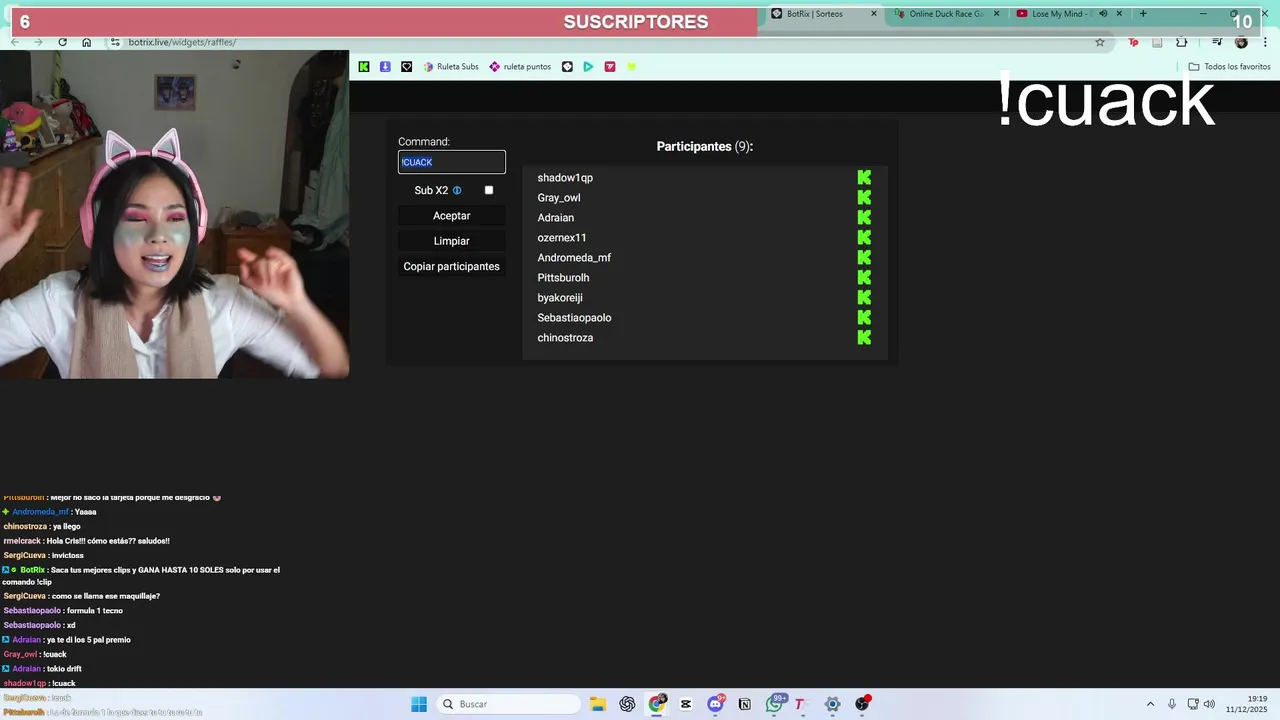Viewport: 1280px width, 720px height.
Task: Open OBS Studio from the taskbar
Action: pyautogui.click(x=862, y=704)
